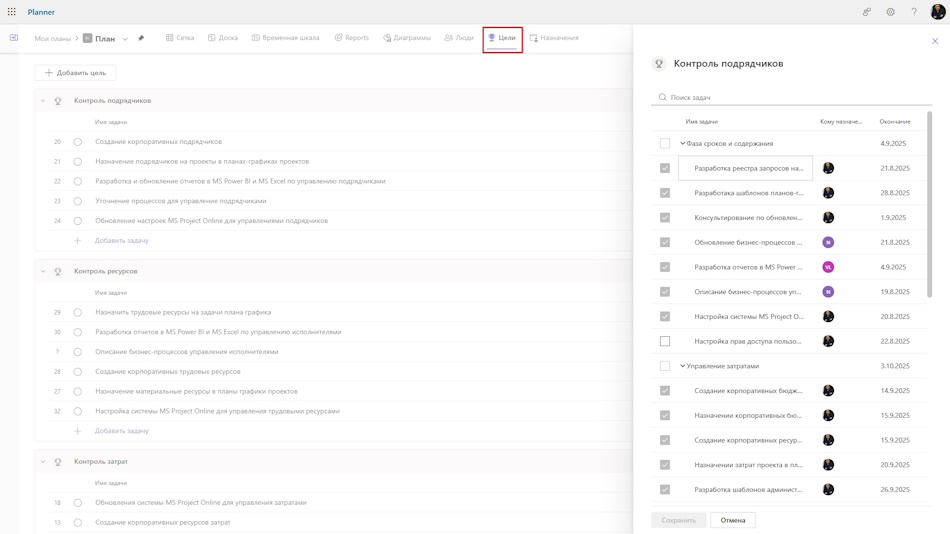The image size is (950, 534).
Task: Click assignee avatar for Консультирование по обновлен
Action: 828,218
